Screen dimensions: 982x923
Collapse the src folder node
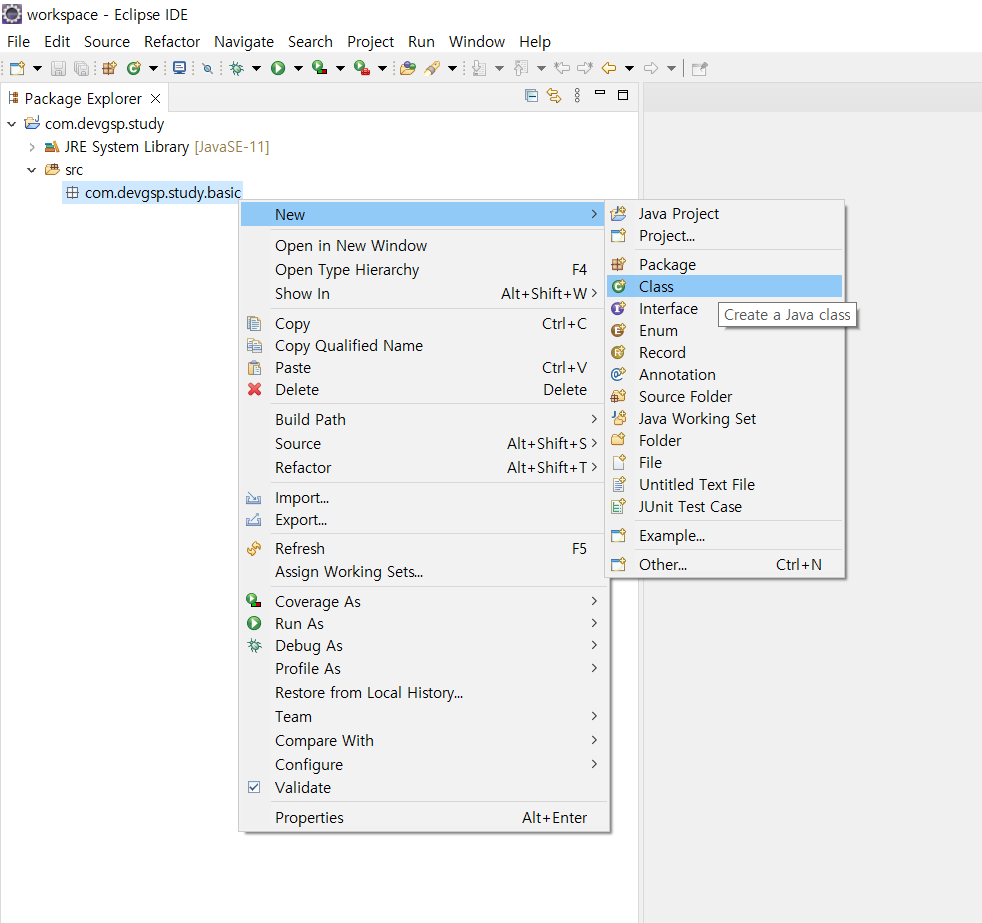pos(31,170)
